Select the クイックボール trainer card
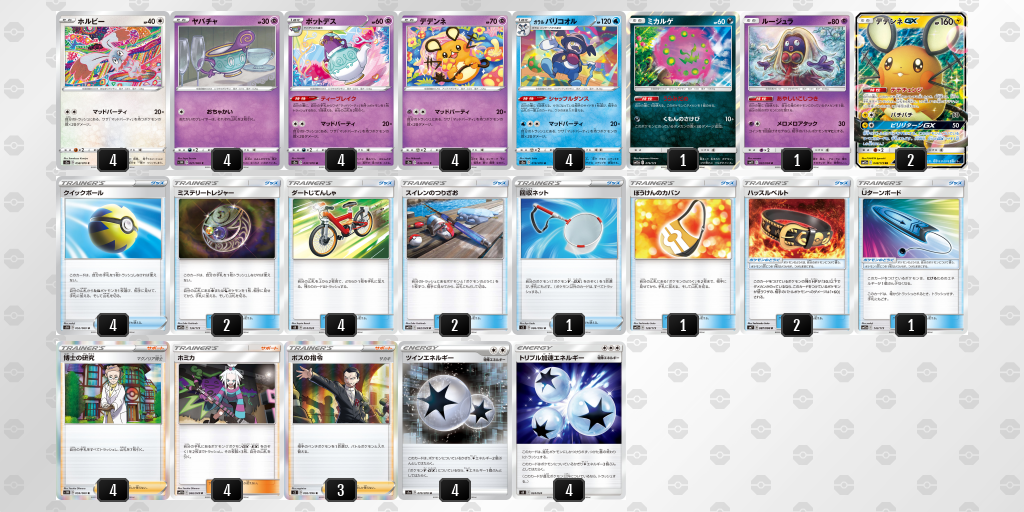The width and height of the screenshot is (1024, 512). (x=112, y=255)
